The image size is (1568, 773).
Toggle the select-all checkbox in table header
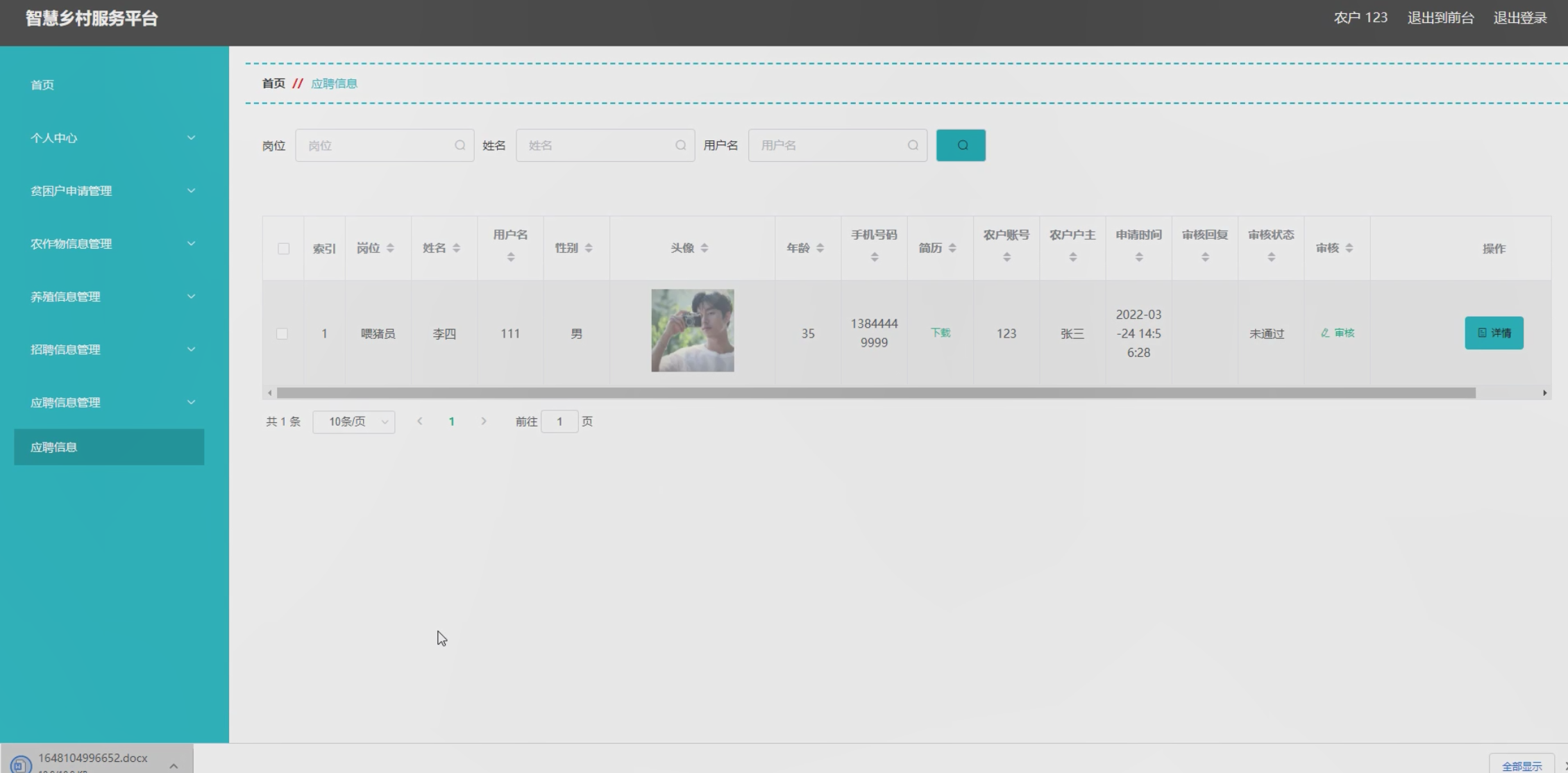(283, 249)
